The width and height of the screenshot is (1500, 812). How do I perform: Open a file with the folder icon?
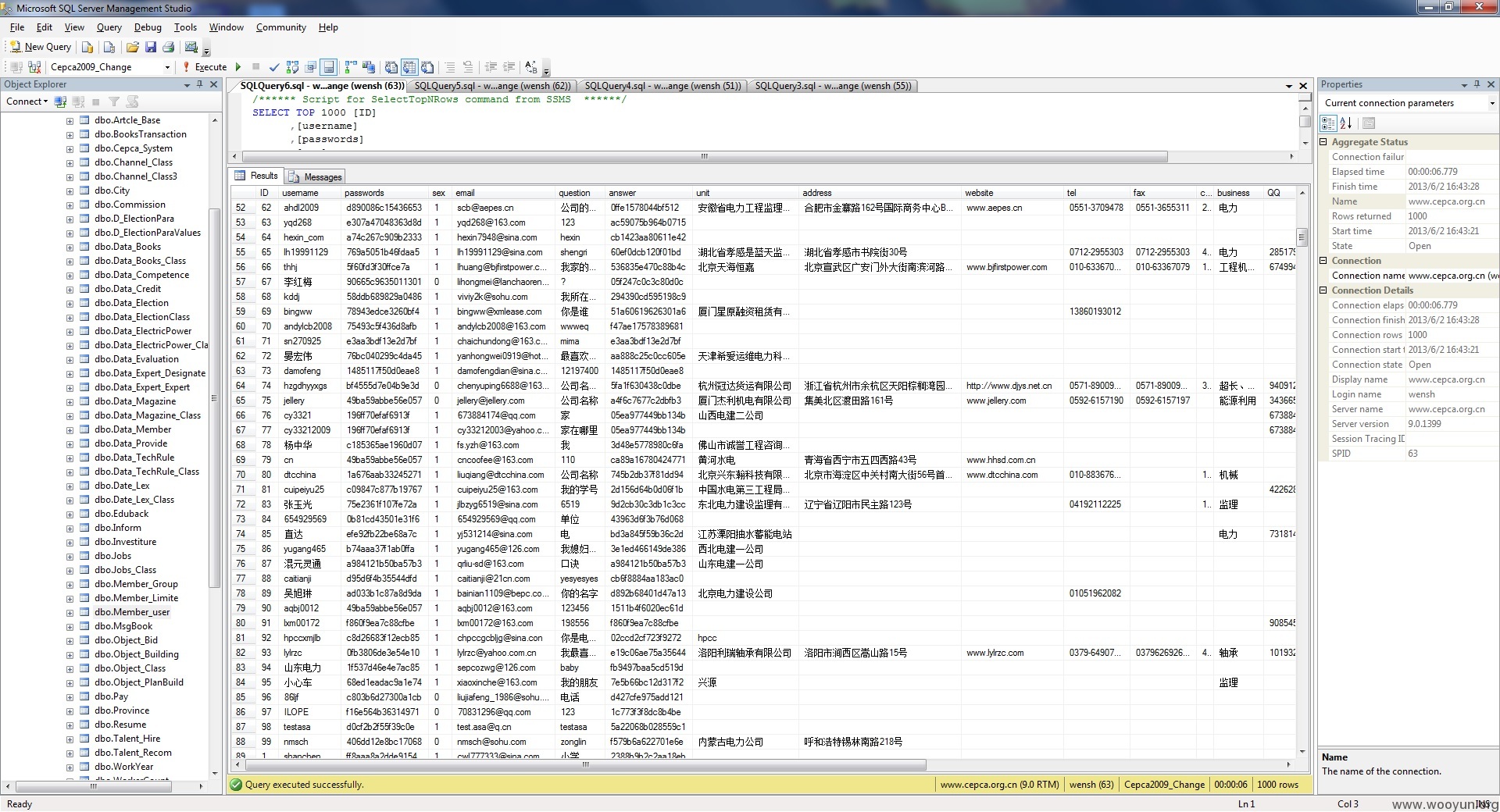click(133, 47)
